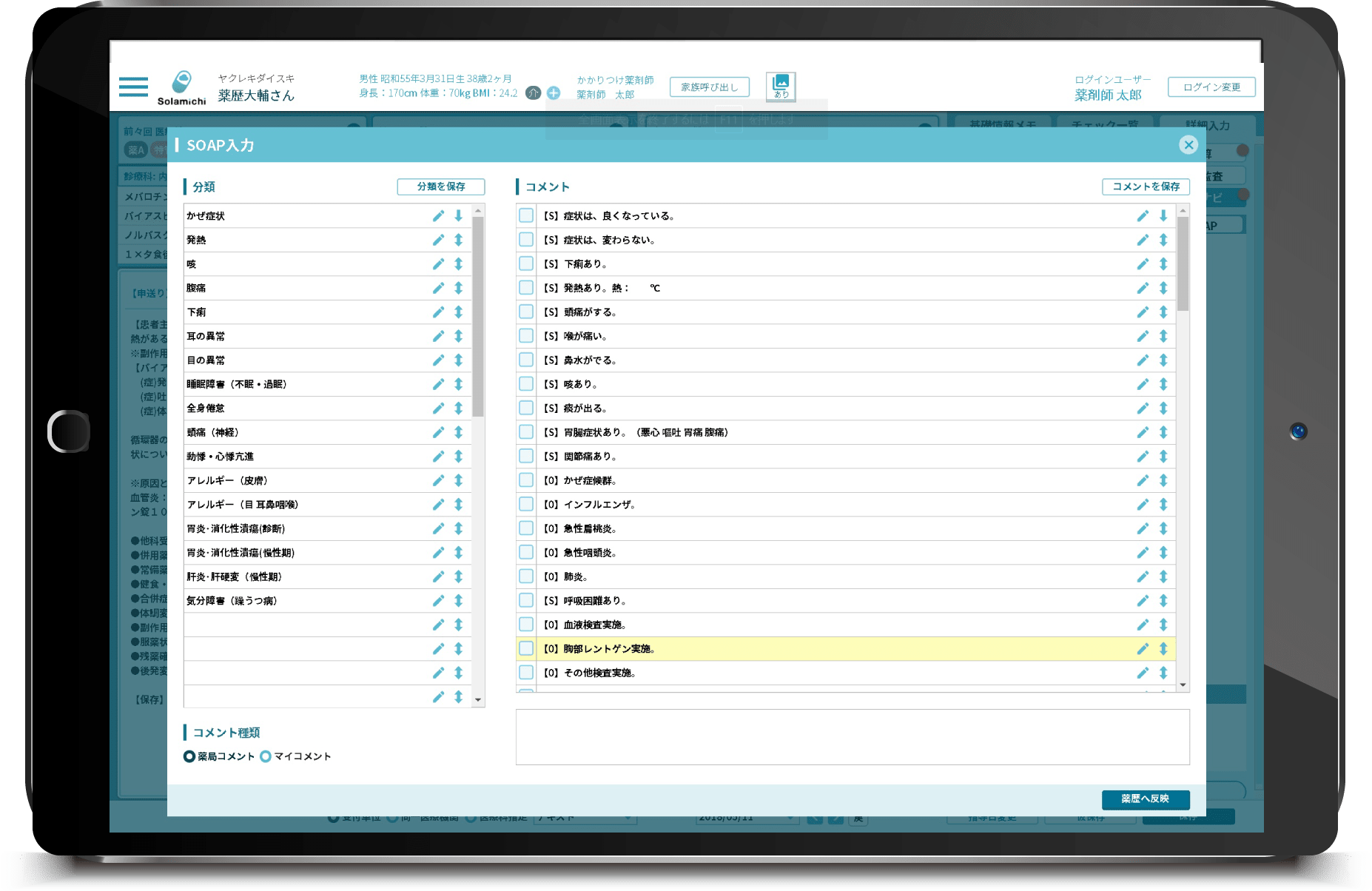Image resolution: width=1372 pixels, height=891 pixels.
Task: Click the home icon beside BMI value
Action: coord(533,93)
